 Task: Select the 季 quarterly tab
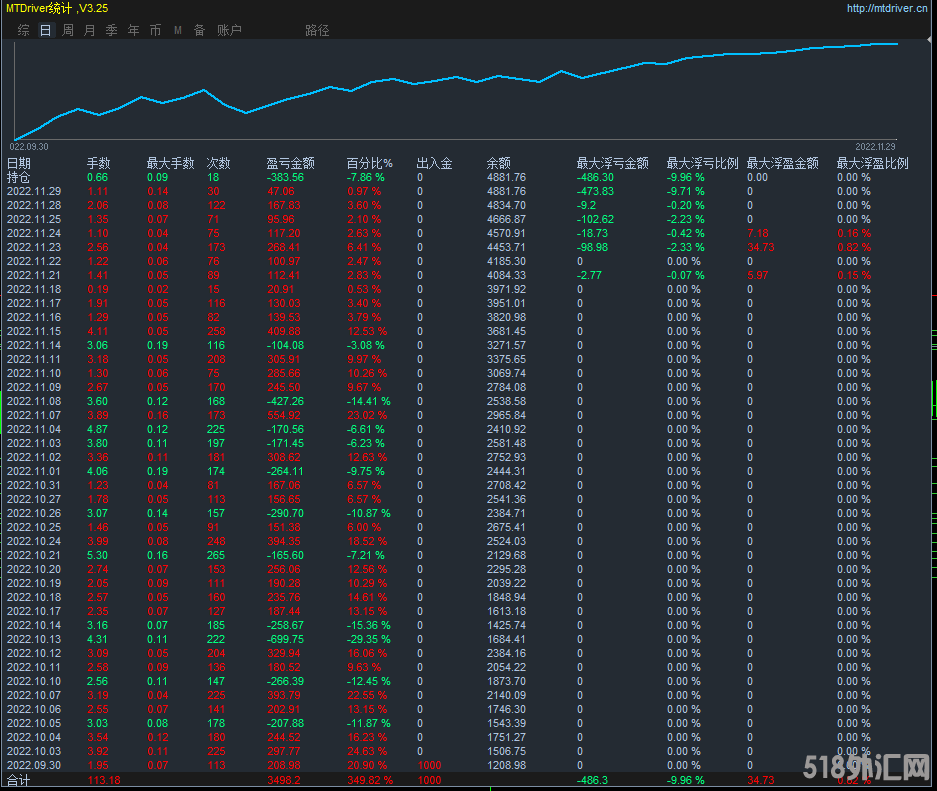pos(112,30)
